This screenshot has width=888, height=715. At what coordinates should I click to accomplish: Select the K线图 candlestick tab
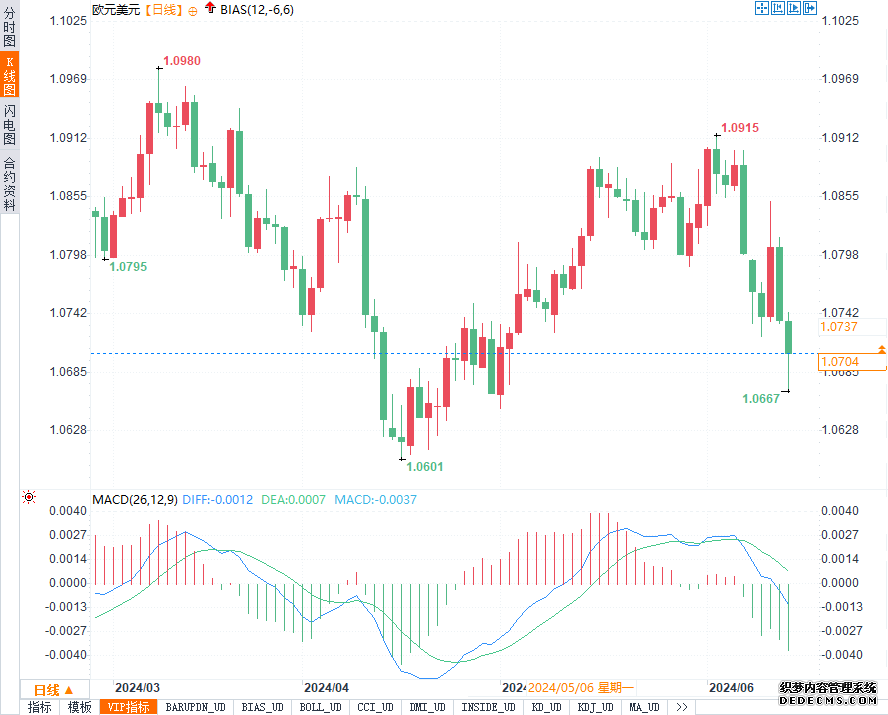(x=10, y=75)
